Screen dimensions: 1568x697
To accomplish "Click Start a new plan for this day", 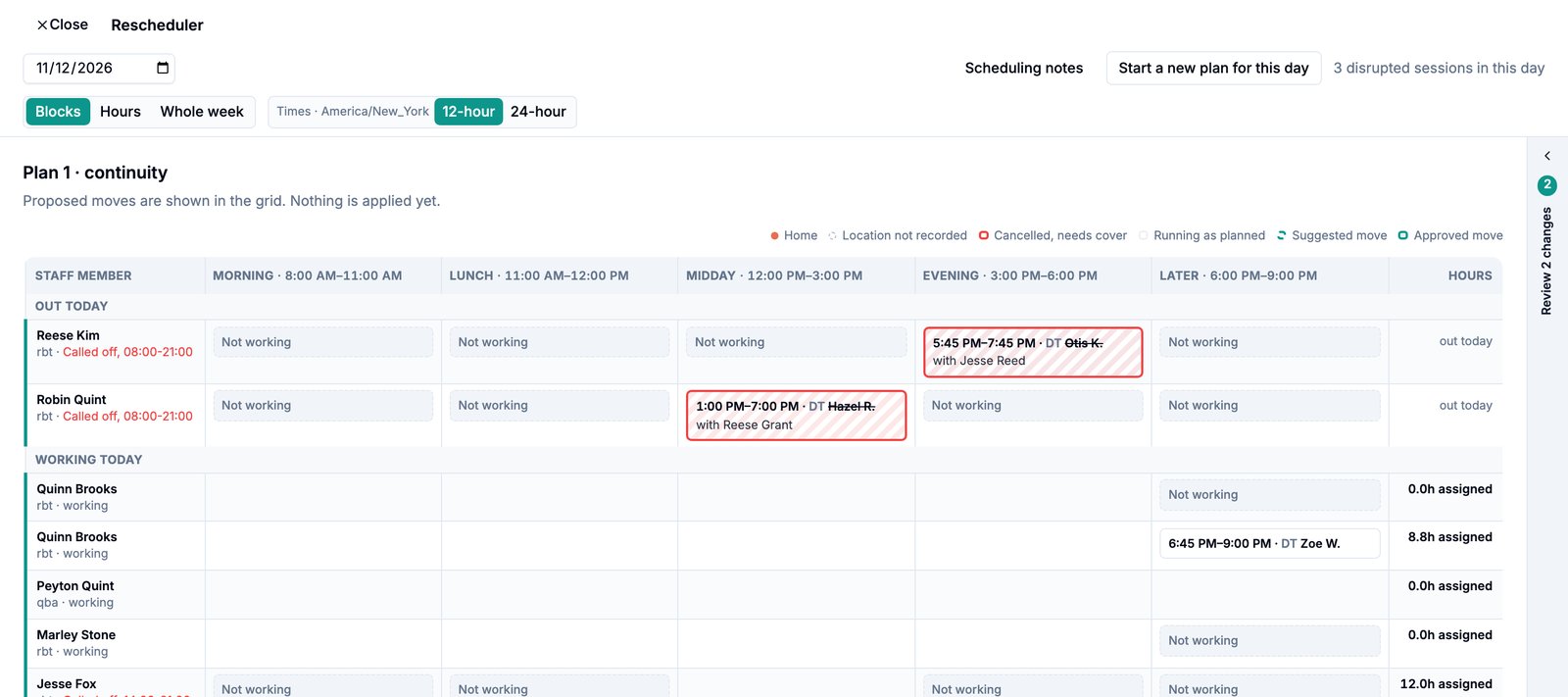I will pyautogui.click(x=1213, y=68).
